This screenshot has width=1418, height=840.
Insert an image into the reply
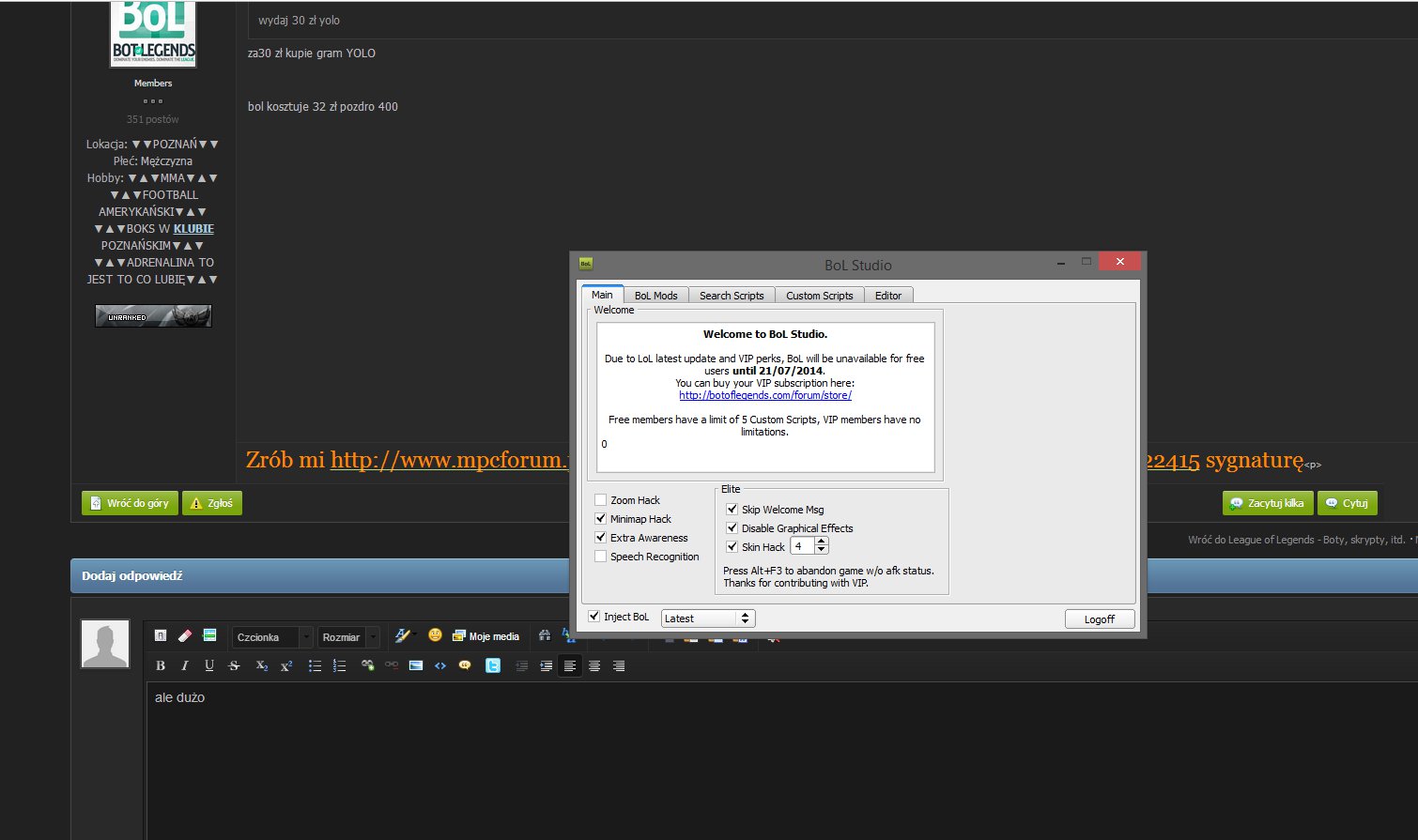tap(416, 665)
